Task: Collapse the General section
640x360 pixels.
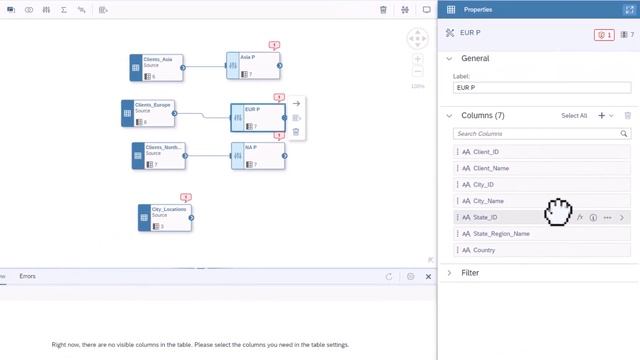Action: click(449, 58)
